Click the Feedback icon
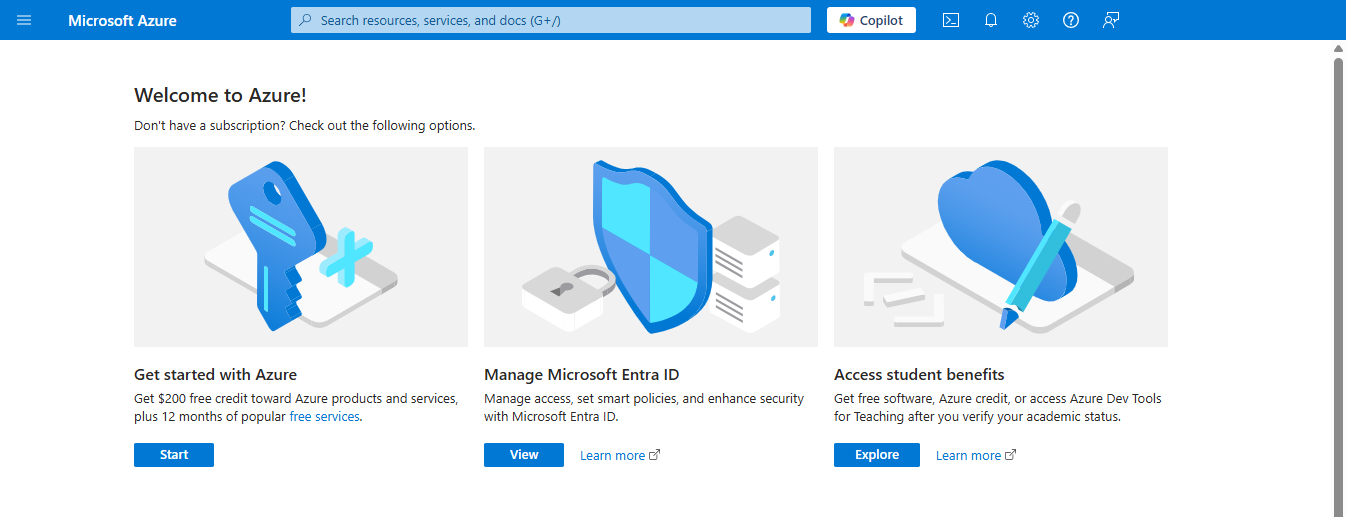 tap(1111, 20)
